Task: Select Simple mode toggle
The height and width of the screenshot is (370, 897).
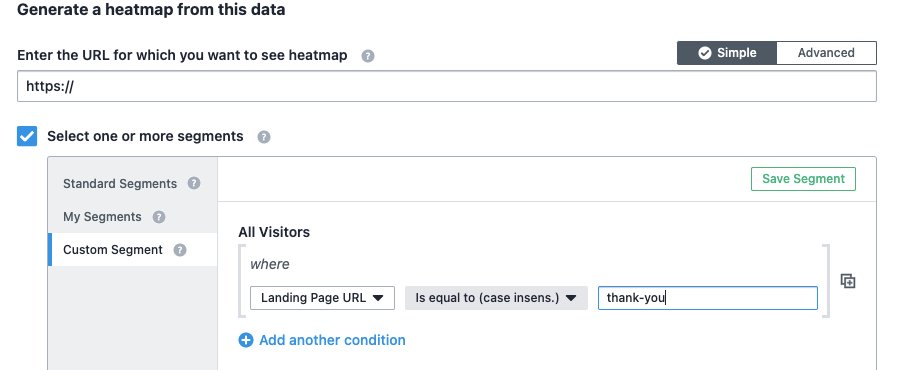Action: coord(727,53)
